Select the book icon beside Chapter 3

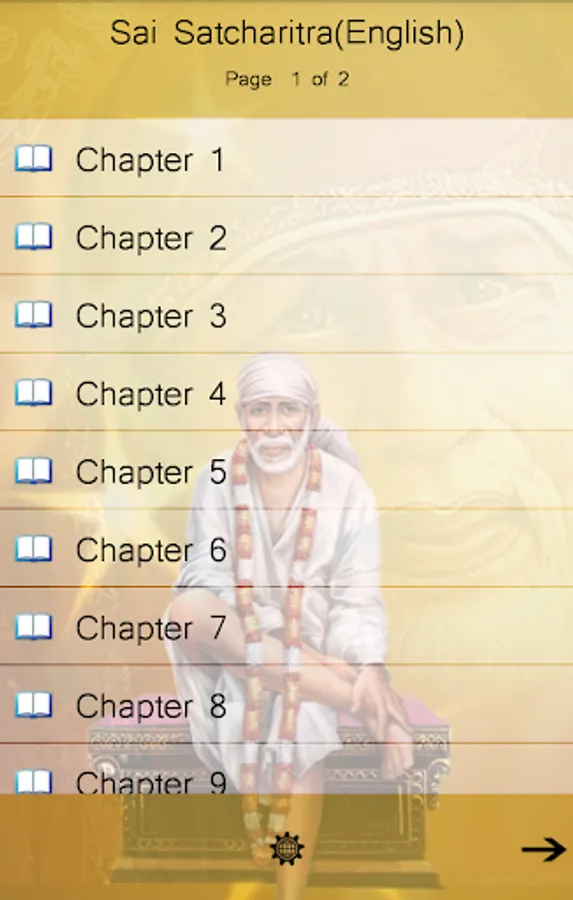coord(33,315)
